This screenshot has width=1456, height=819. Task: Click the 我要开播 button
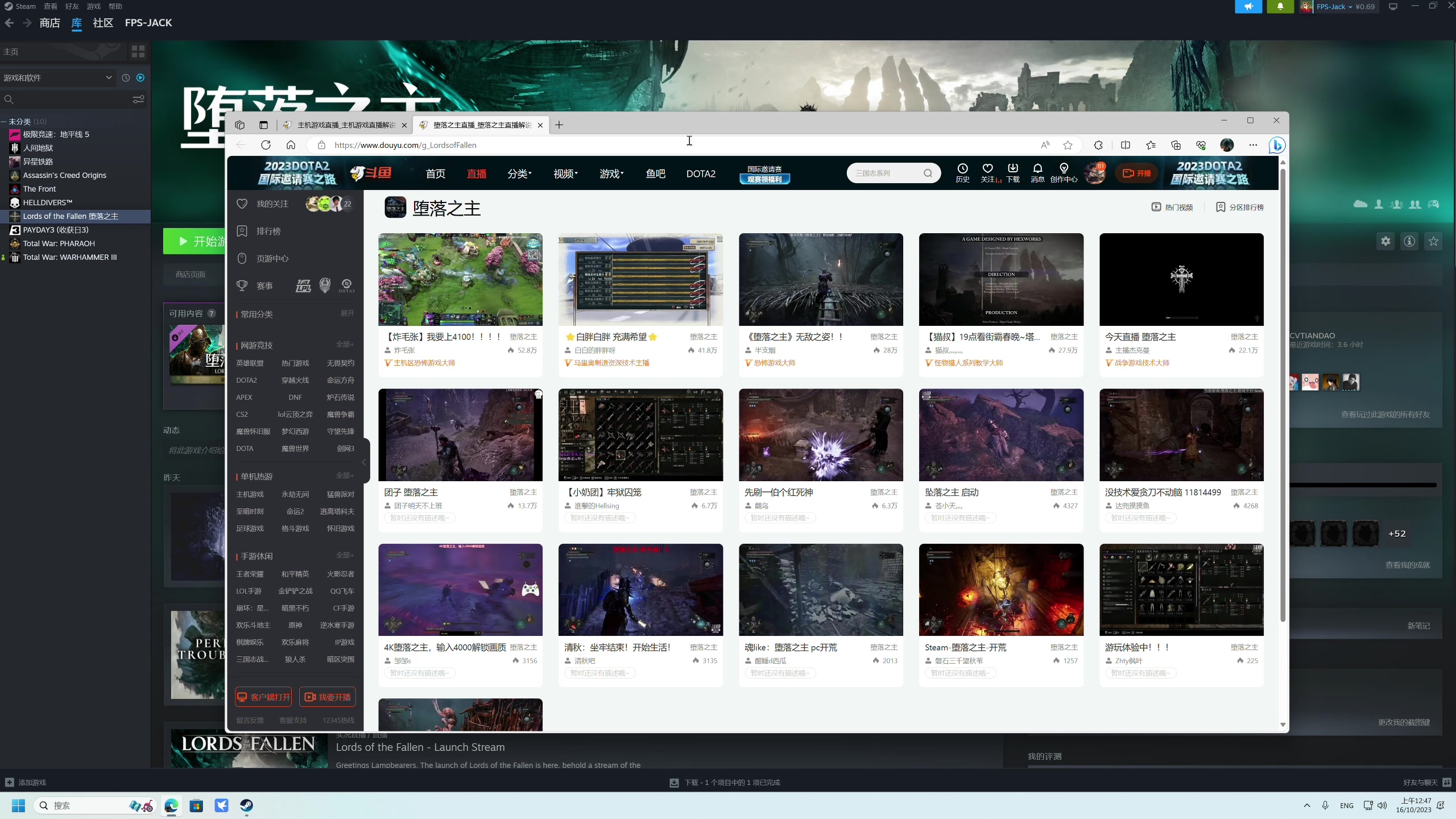click(x=328, y=697)
